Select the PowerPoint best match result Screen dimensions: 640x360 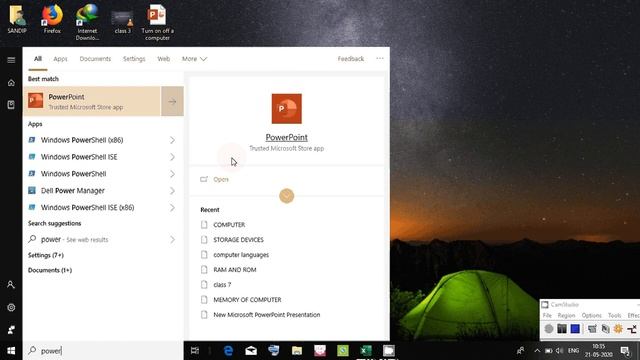(x=92, y=101)
